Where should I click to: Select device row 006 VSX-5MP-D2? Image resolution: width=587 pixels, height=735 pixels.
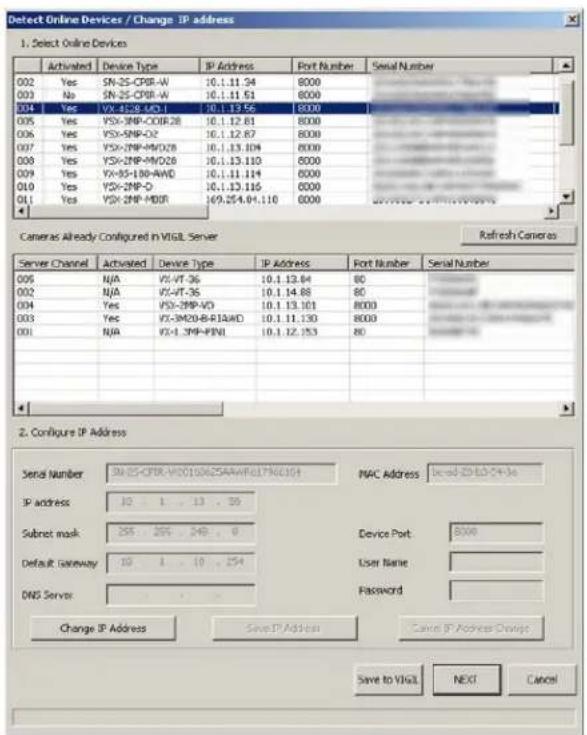click(286, 135)
